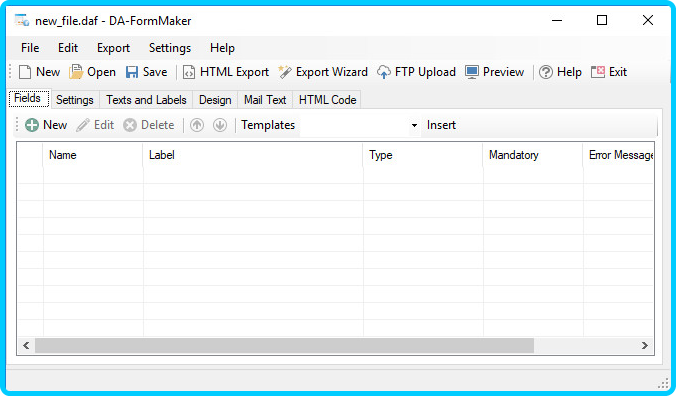Open the form Preview
Screen dimensions: 676x396
coord(494,72)
